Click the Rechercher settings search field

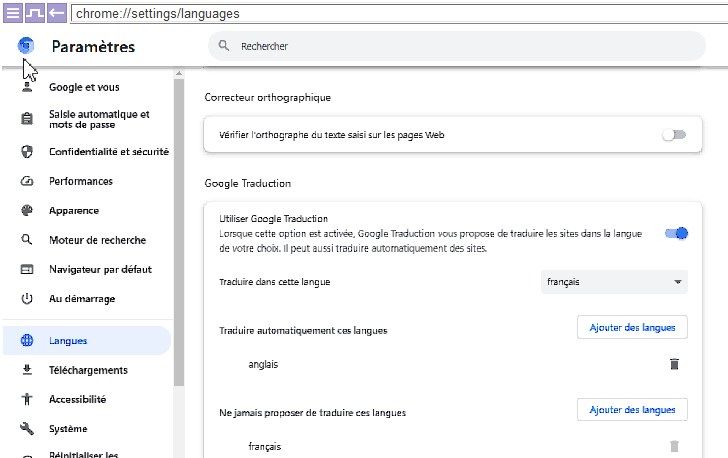coord(457,46)
